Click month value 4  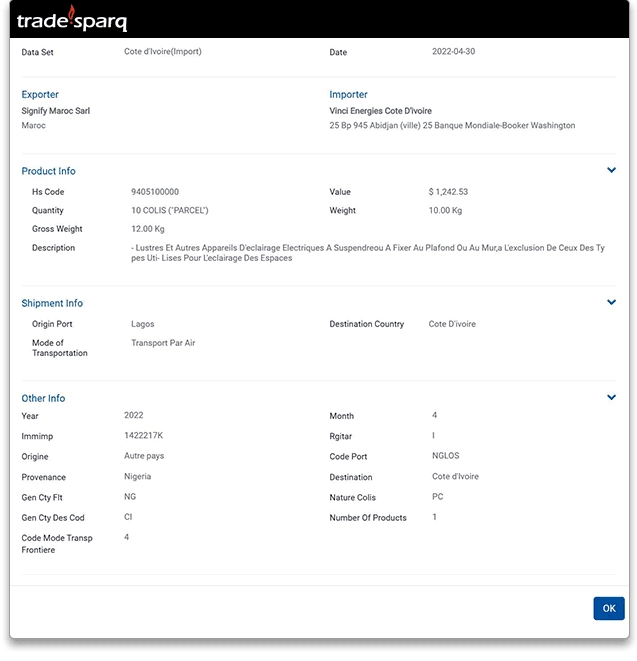pos(434,415)
